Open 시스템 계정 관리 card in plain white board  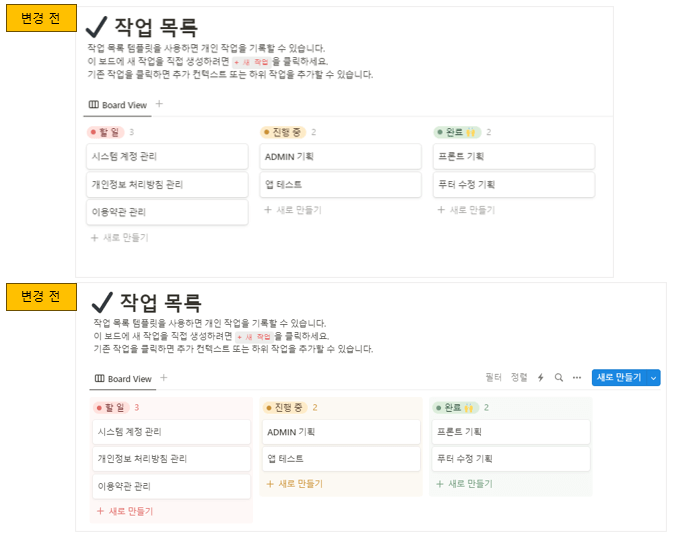tap(167, 157)
